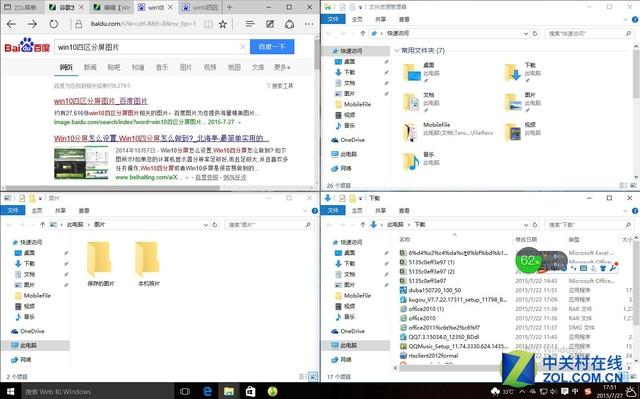The image size is (640, 399).
Task: Open Edge More actions ellipsis
Action: (x=309, y=24)
